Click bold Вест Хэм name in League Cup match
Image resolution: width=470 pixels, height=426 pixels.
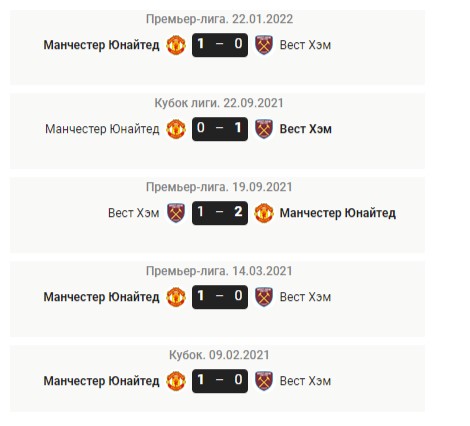pos(306,129)
